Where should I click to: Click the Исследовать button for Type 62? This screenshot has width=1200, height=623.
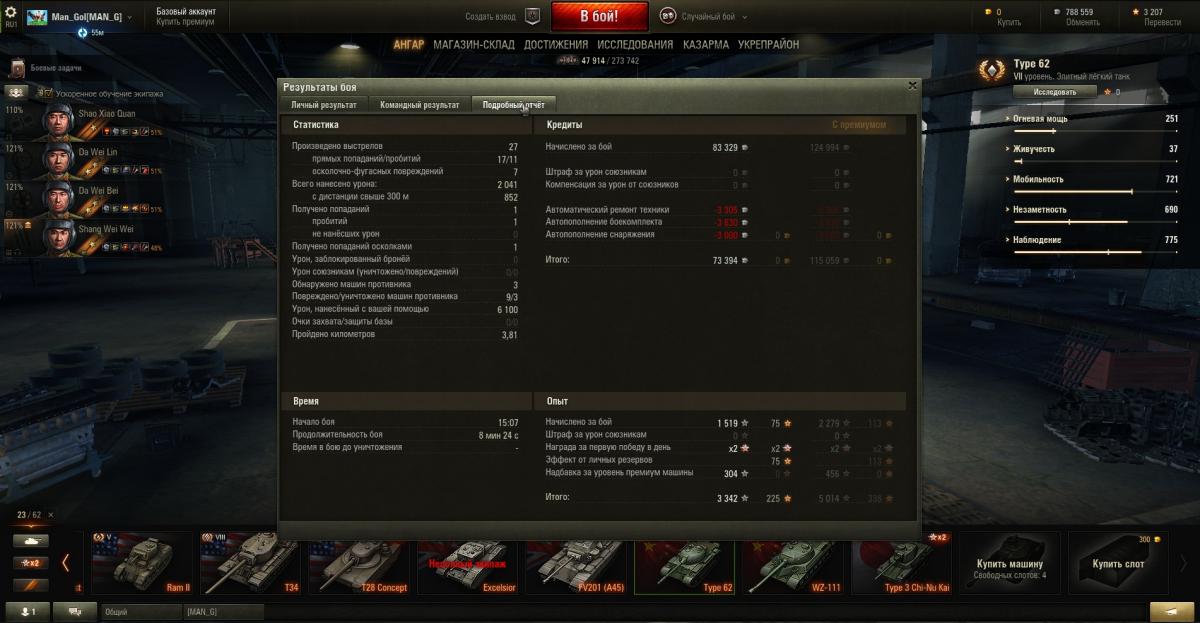1055,91
